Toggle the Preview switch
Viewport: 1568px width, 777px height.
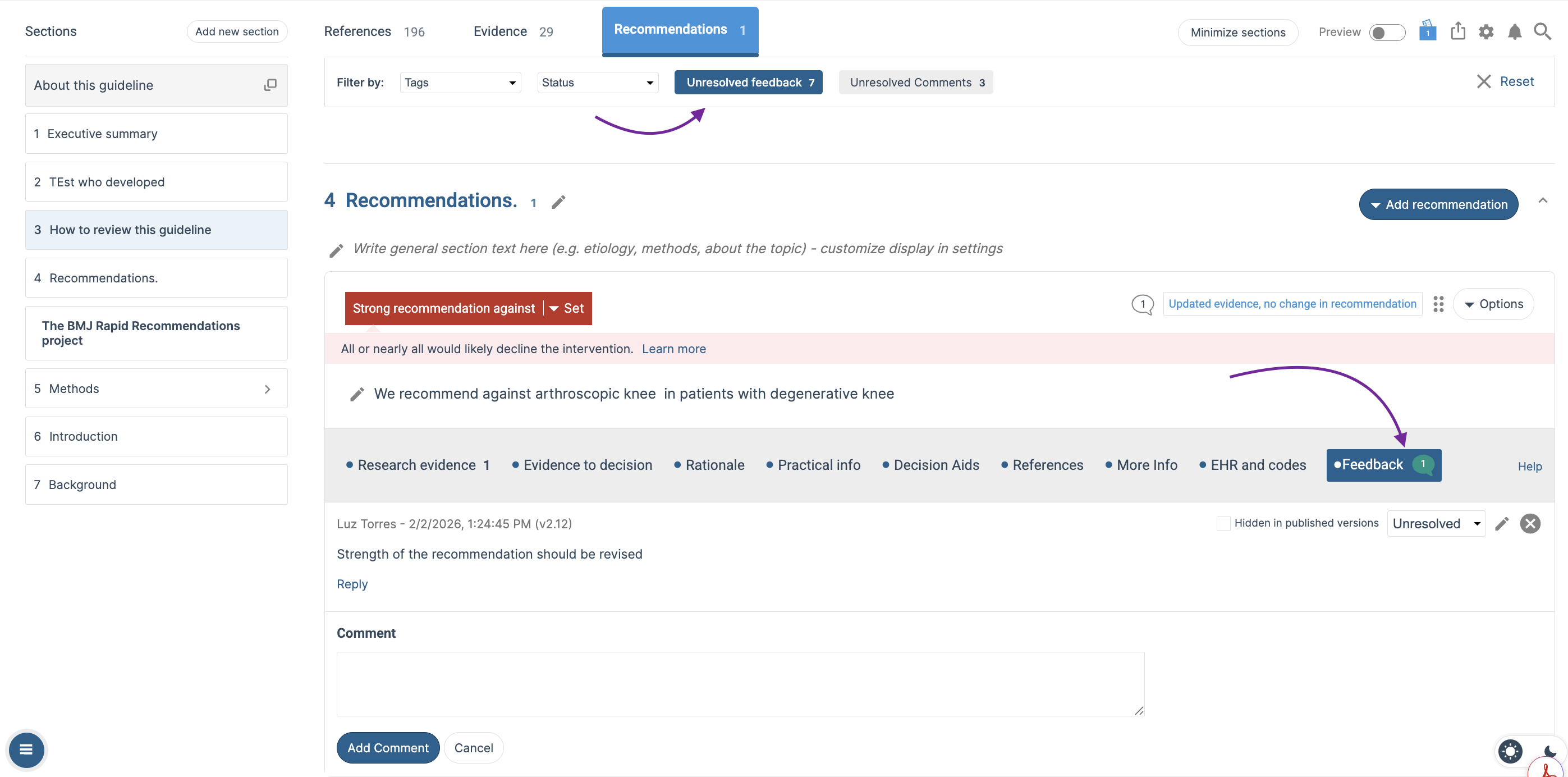pyautogui.click(x=1387, y=32)
